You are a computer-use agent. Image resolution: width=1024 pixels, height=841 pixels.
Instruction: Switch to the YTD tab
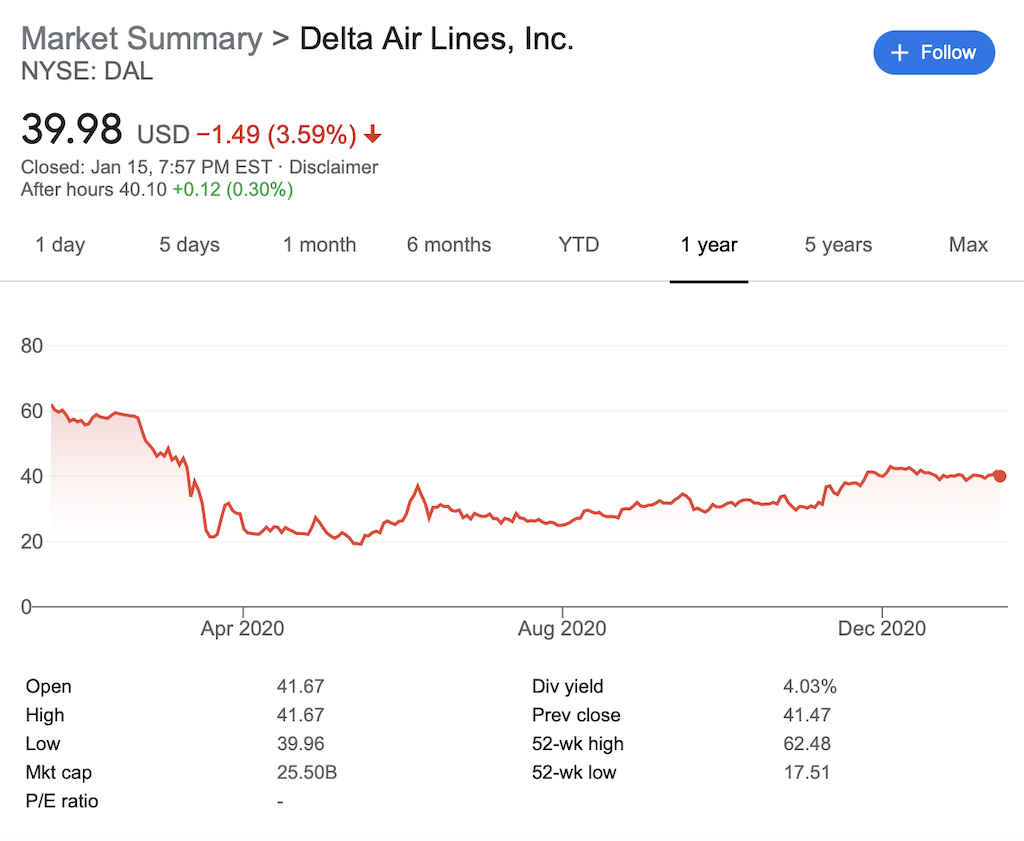click(x=579, y=245)
